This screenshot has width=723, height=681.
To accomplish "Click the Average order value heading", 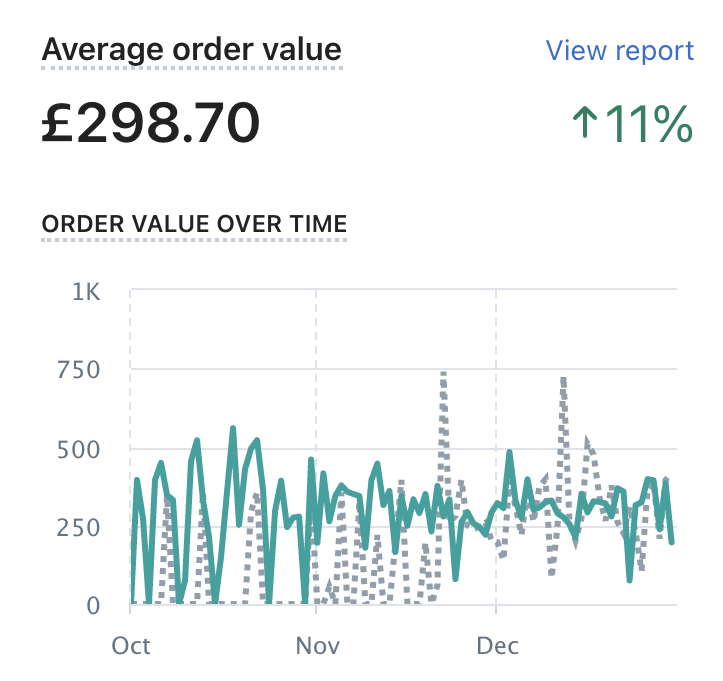I will [x=191, y=49].
